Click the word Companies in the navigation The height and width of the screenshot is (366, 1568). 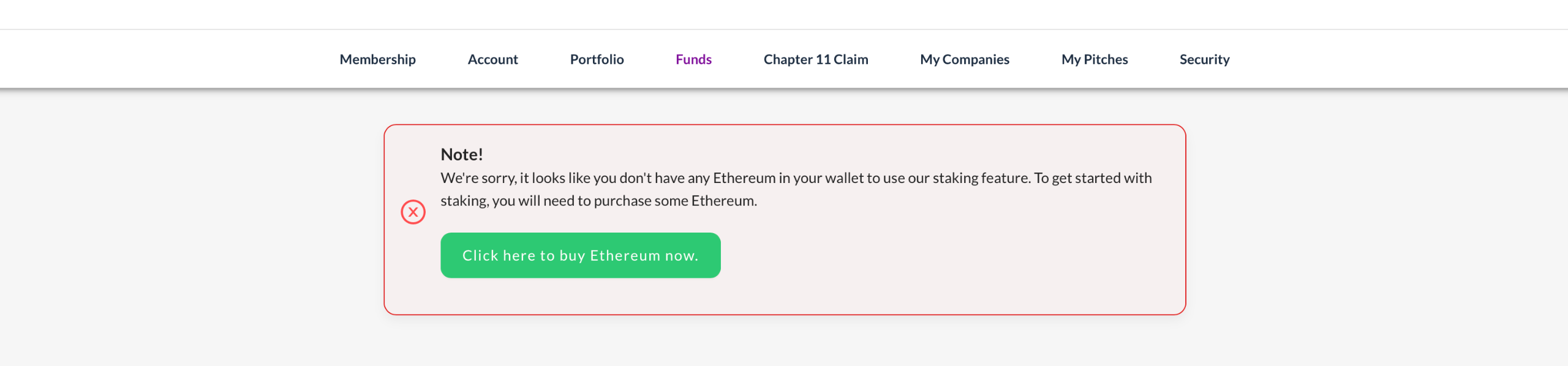point(975,59)
